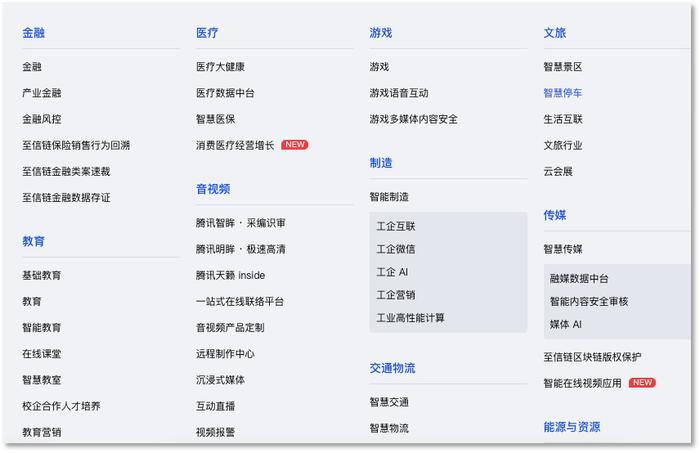The image size is (700, 453).
Task: Open the 金融 category heading
Action: (x=33, y=33)
